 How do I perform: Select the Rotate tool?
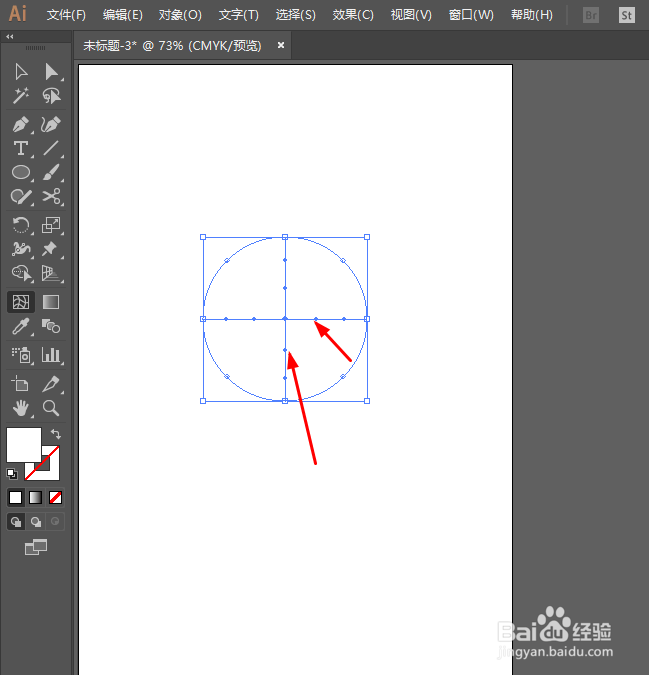coord(21,225)
